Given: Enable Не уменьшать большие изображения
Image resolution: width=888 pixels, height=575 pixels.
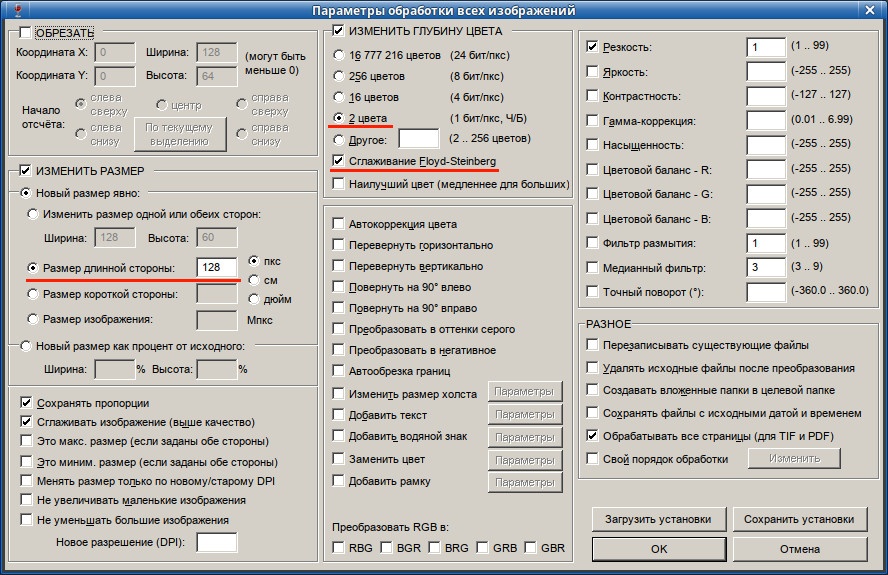Looking at the screenshot, I should point(26,519).
